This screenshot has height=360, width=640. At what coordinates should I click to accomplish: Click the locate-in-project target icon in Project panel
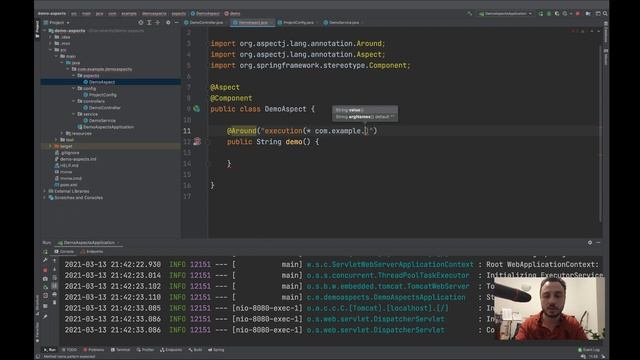pyautogui.click(x=141, y=22)
